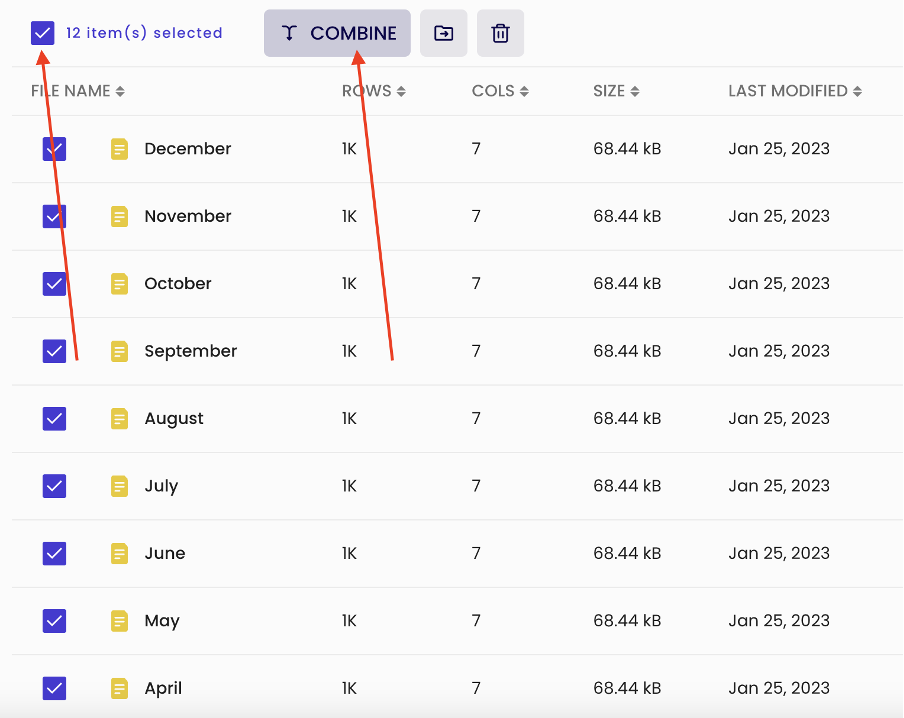This screenshot has width=904, height=718.
Task: Deselect the checkbox for the August file
Action: (x=54, y=418)
